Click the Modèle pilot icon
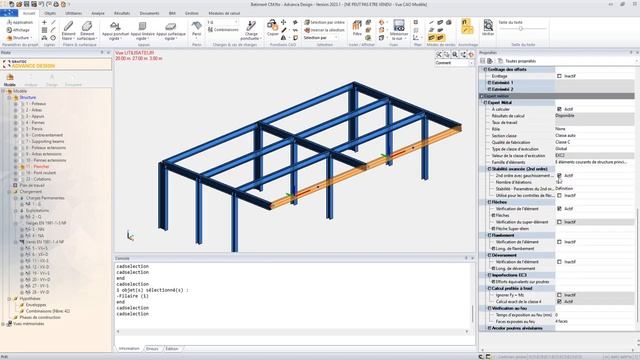The width and height of the screenshot is (640, 360). click(x=10, y=77)
